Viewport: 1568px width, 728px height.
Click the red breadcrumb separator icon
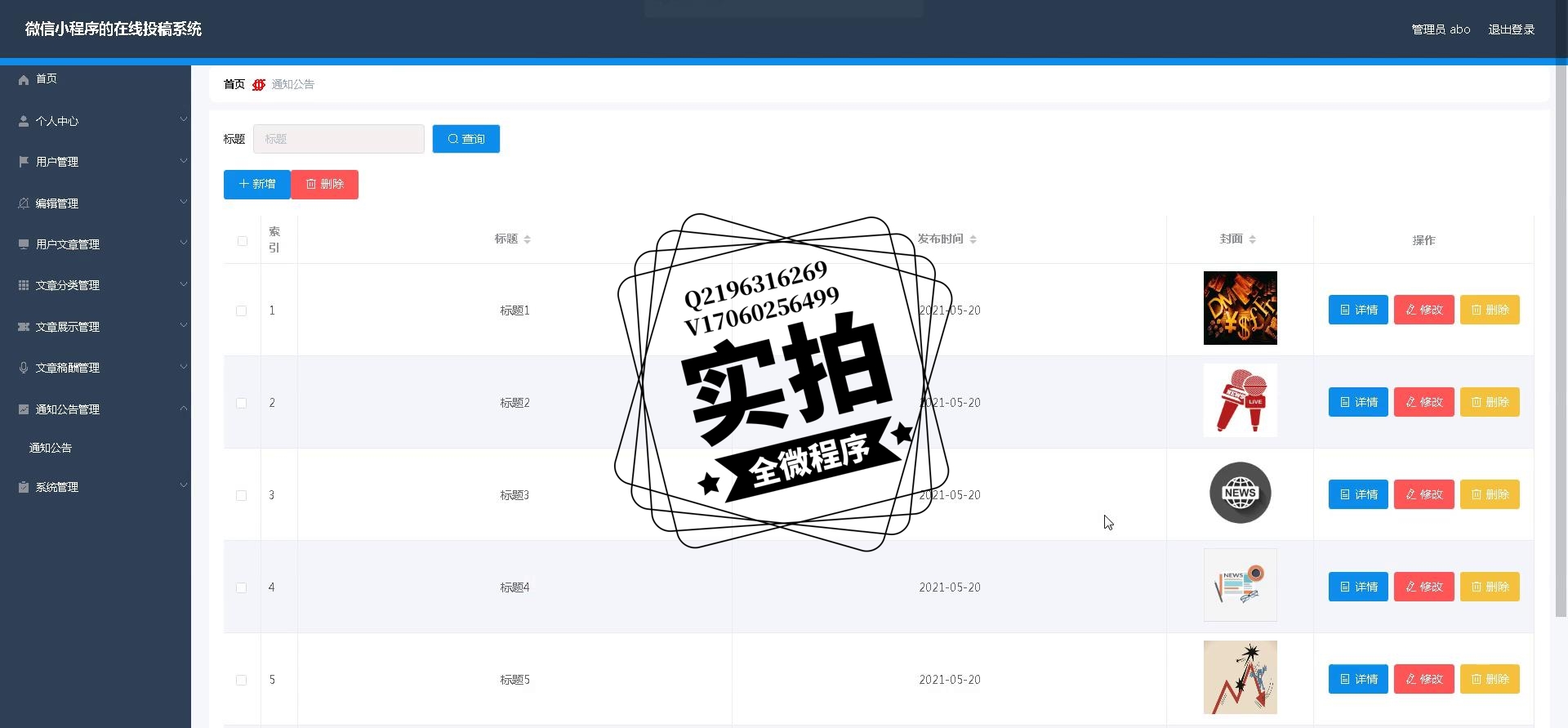point(259,84)
